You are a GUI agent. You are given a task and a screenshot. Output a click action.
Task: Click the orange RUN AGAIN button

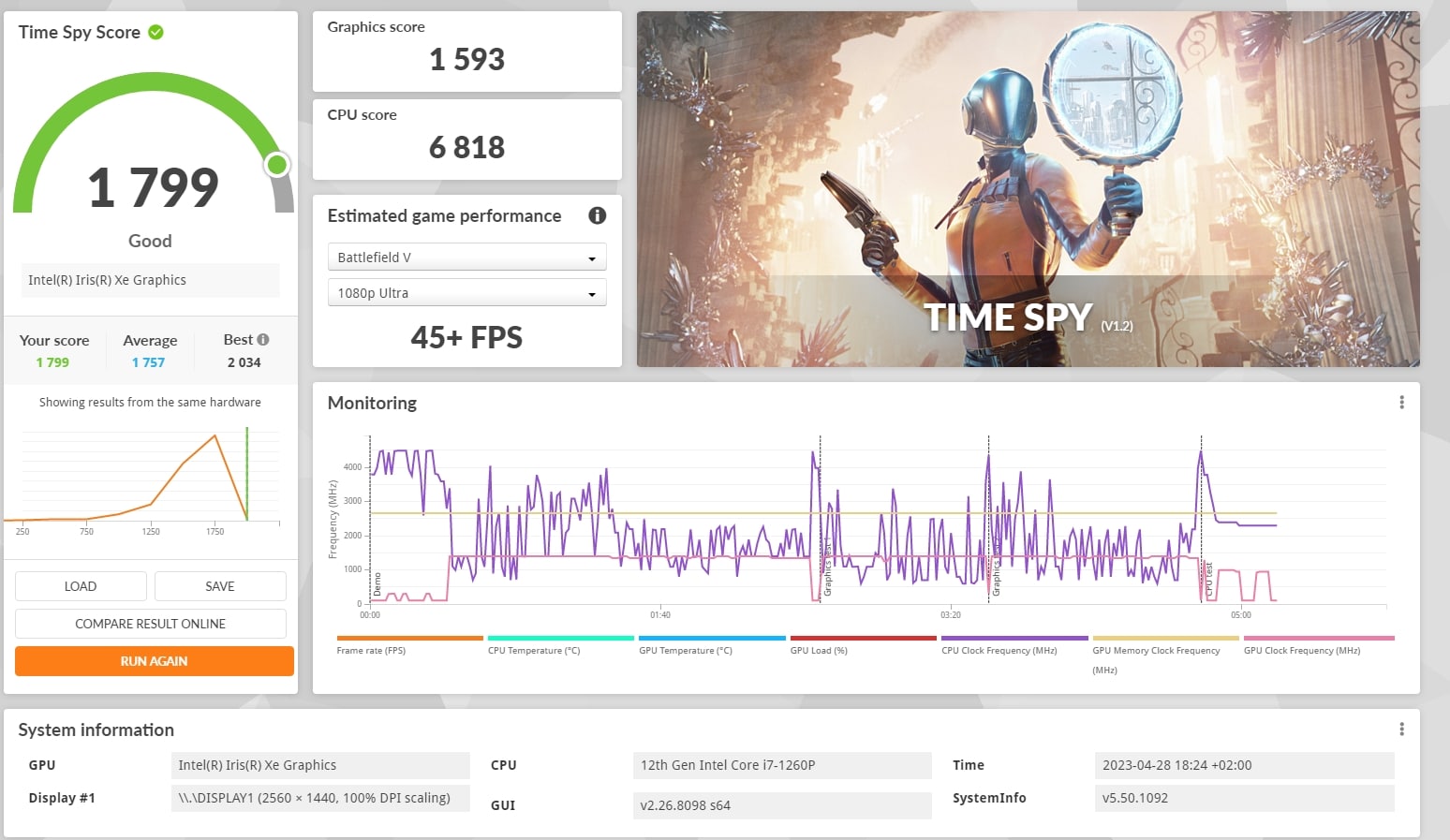click(154, 661)
